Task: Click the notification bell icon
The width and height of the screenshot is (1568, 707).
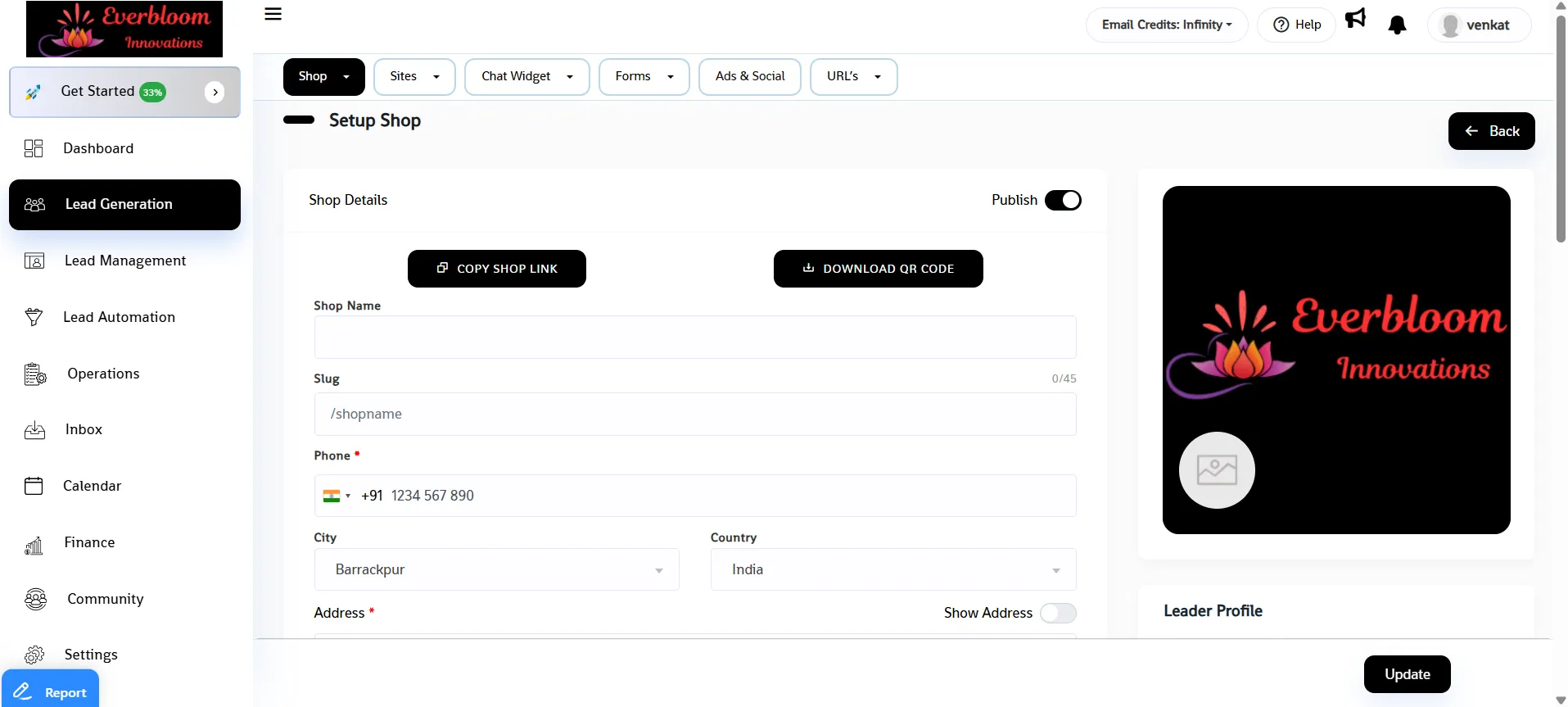Action: tap(1397, 25)
